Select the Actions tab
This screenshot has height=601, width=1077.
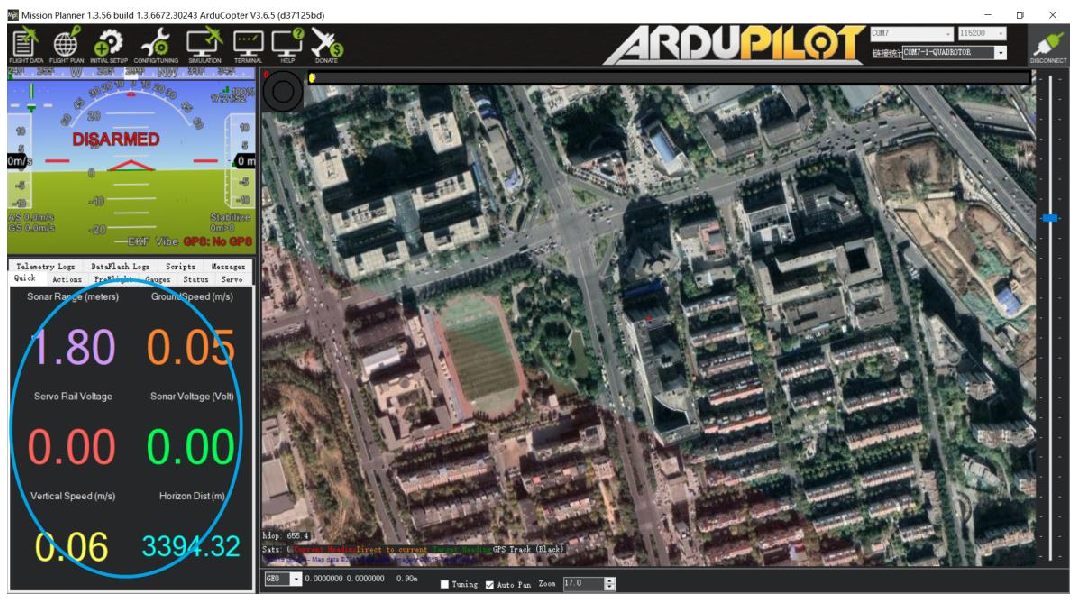click(x=67, y=279)
